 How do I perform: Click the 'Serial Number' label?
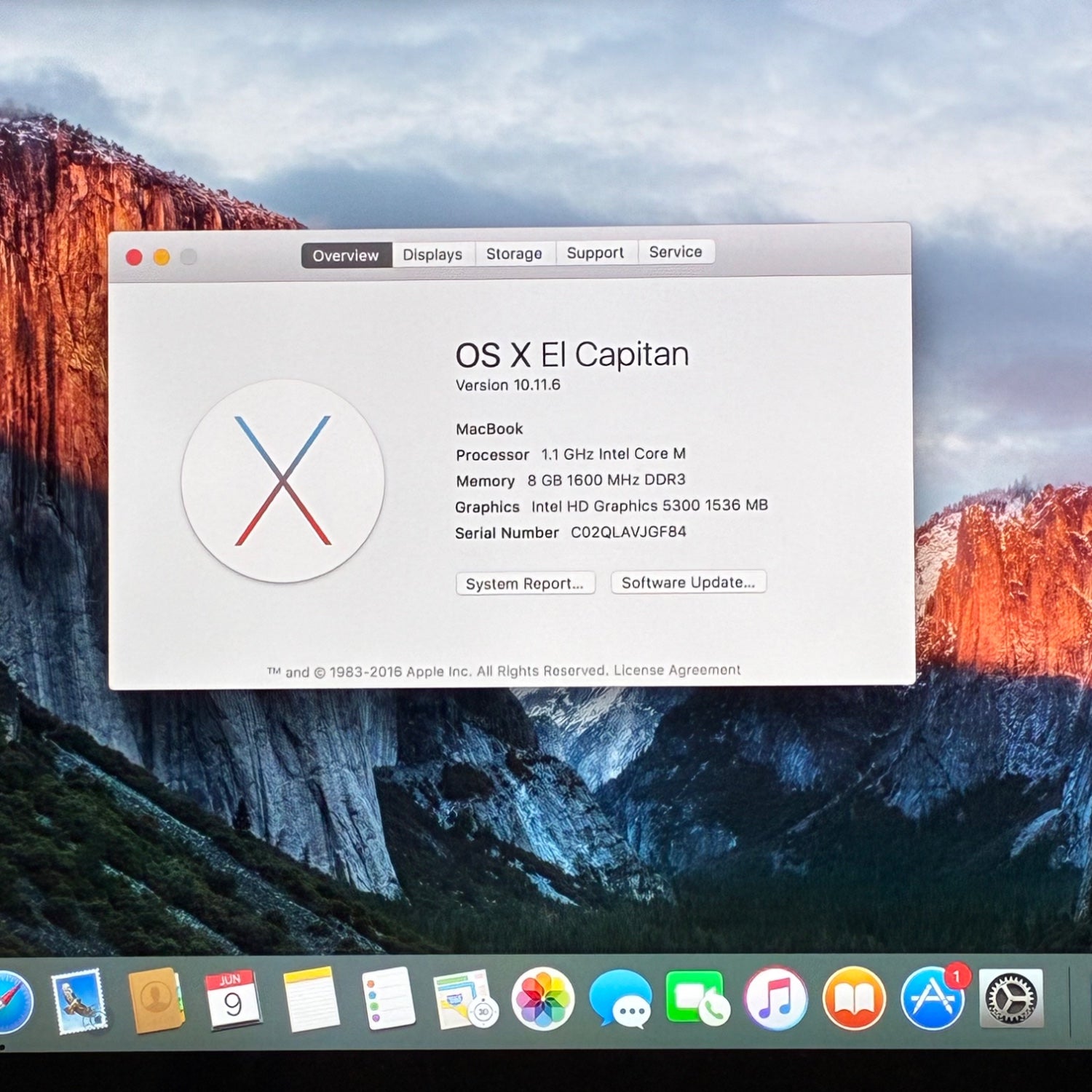coord(507,534)
